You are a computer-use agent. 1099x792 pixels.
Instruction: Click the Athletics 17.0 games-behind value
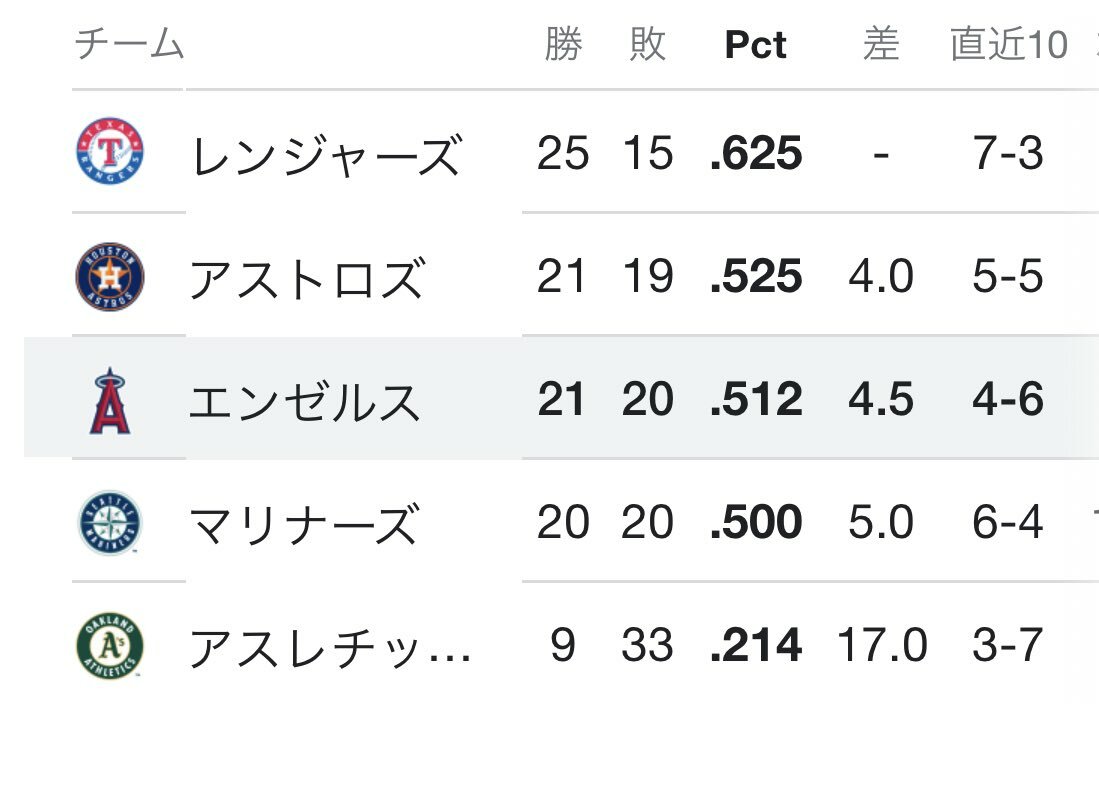pos(881,646)
